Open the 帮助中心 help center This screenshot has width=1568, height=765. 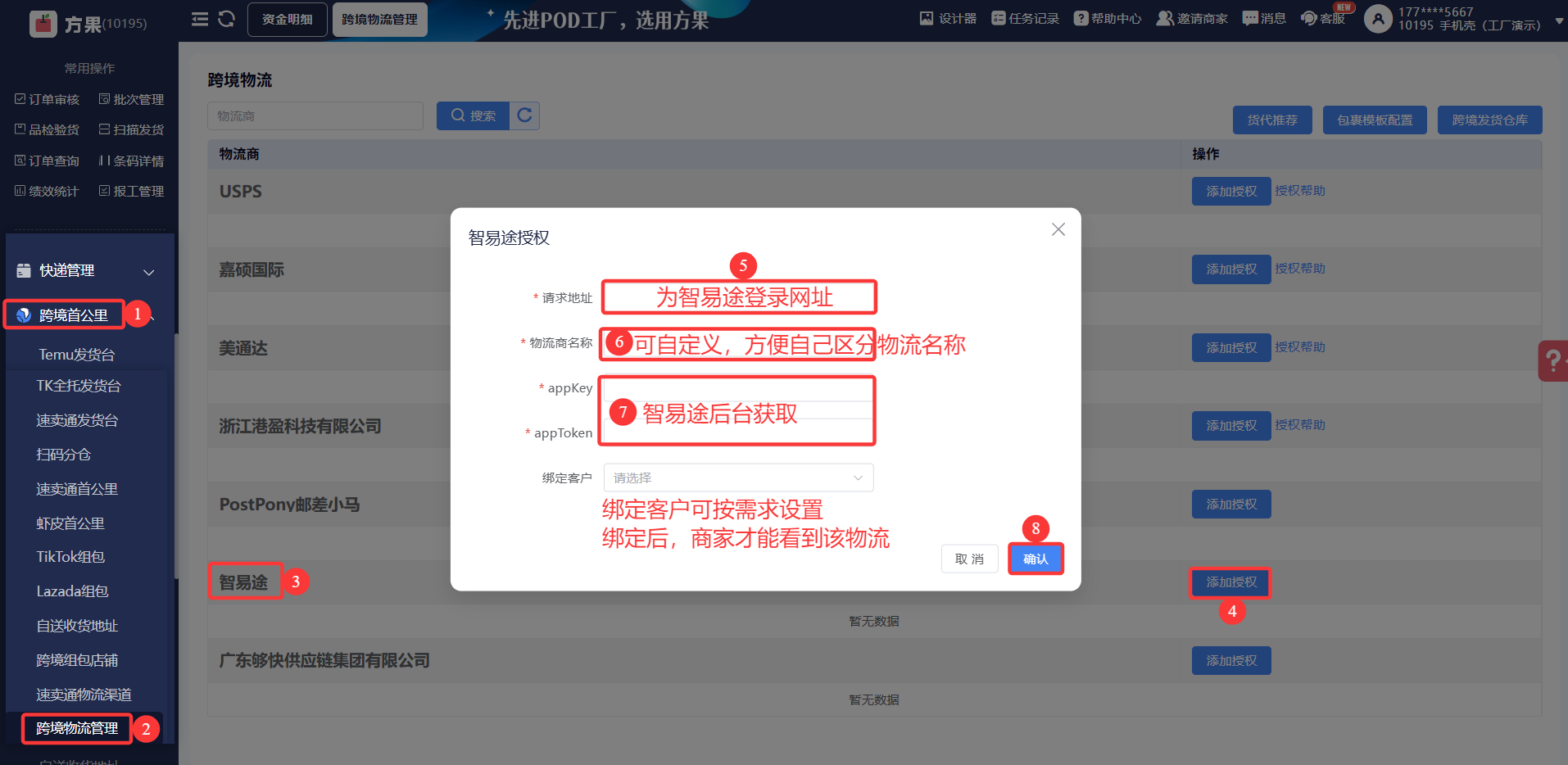pos(1108,19)
